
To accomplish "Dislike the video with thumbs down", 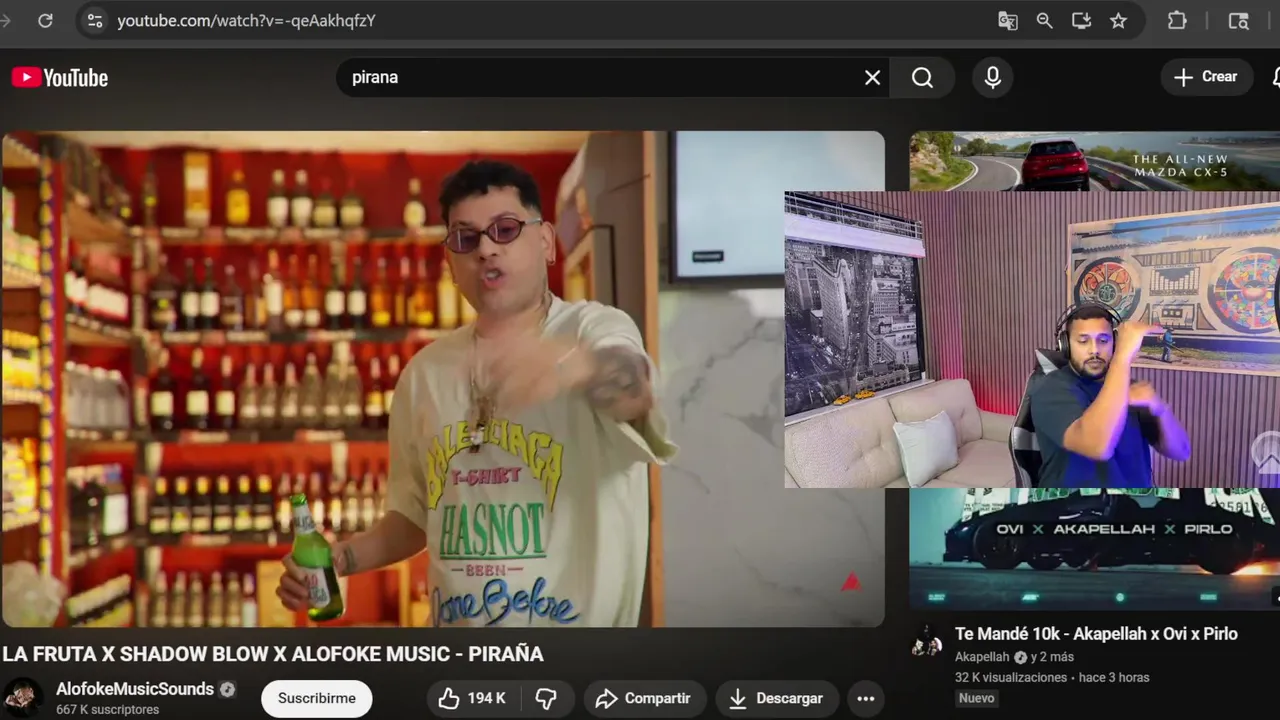I will coord(546,698).
